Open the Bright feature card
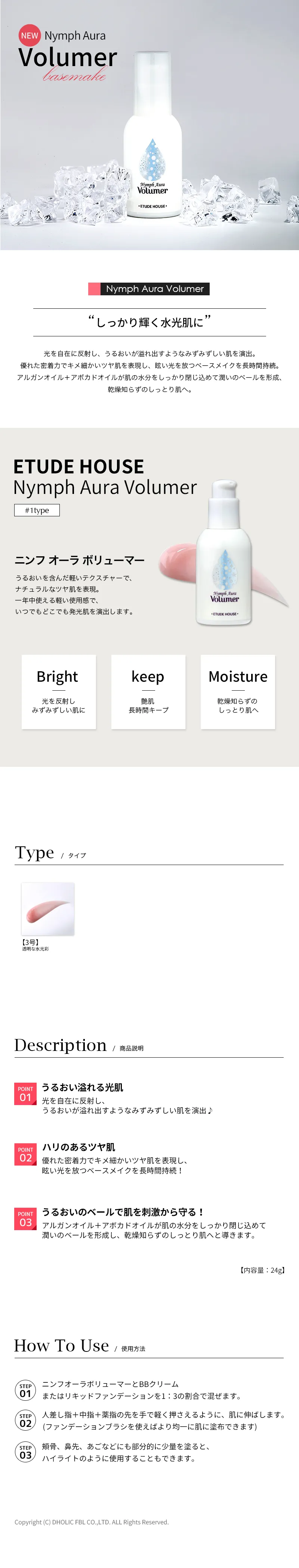 [58, 692]
